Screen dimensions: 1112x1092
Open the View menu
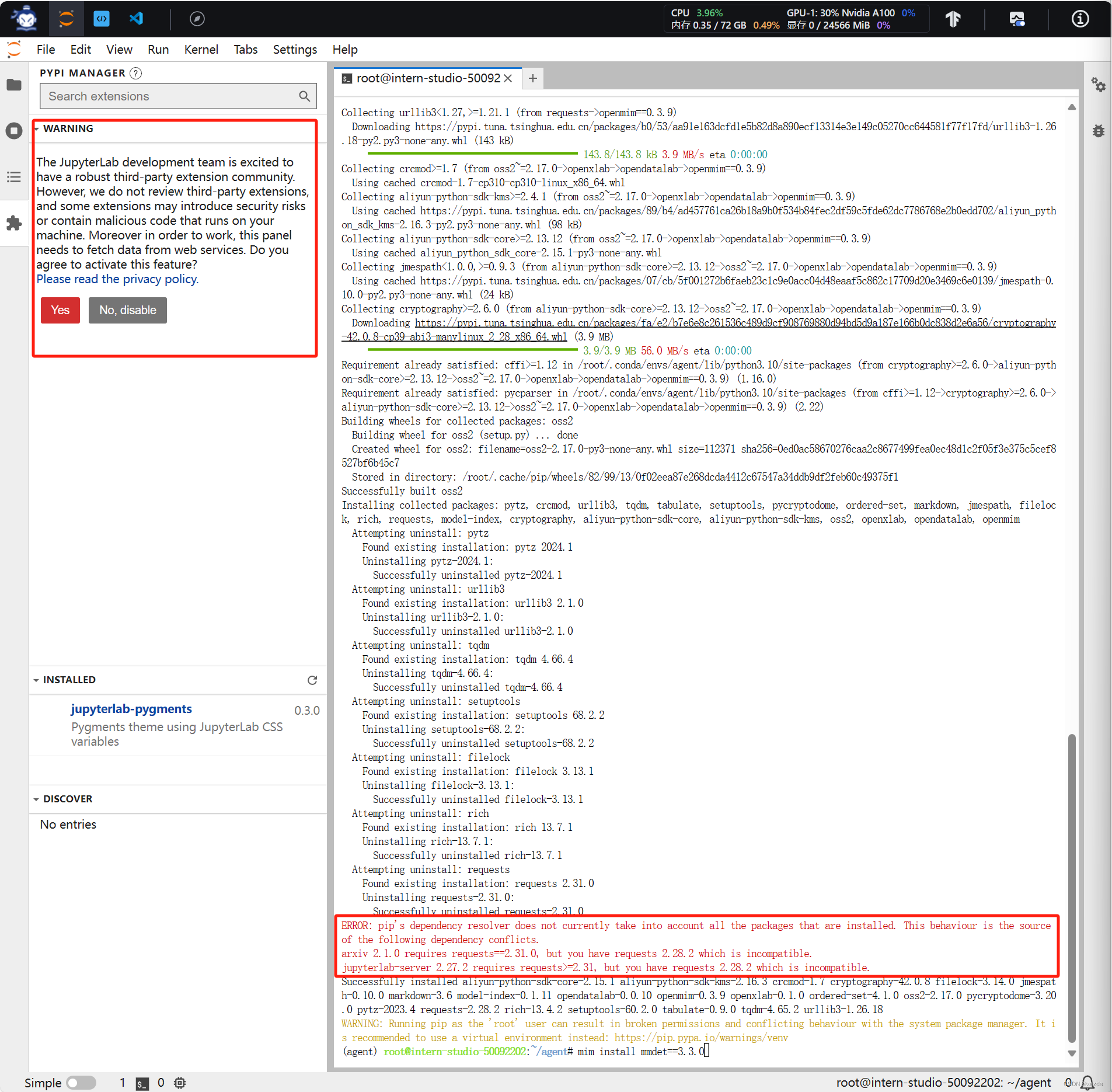click(119, 50)
